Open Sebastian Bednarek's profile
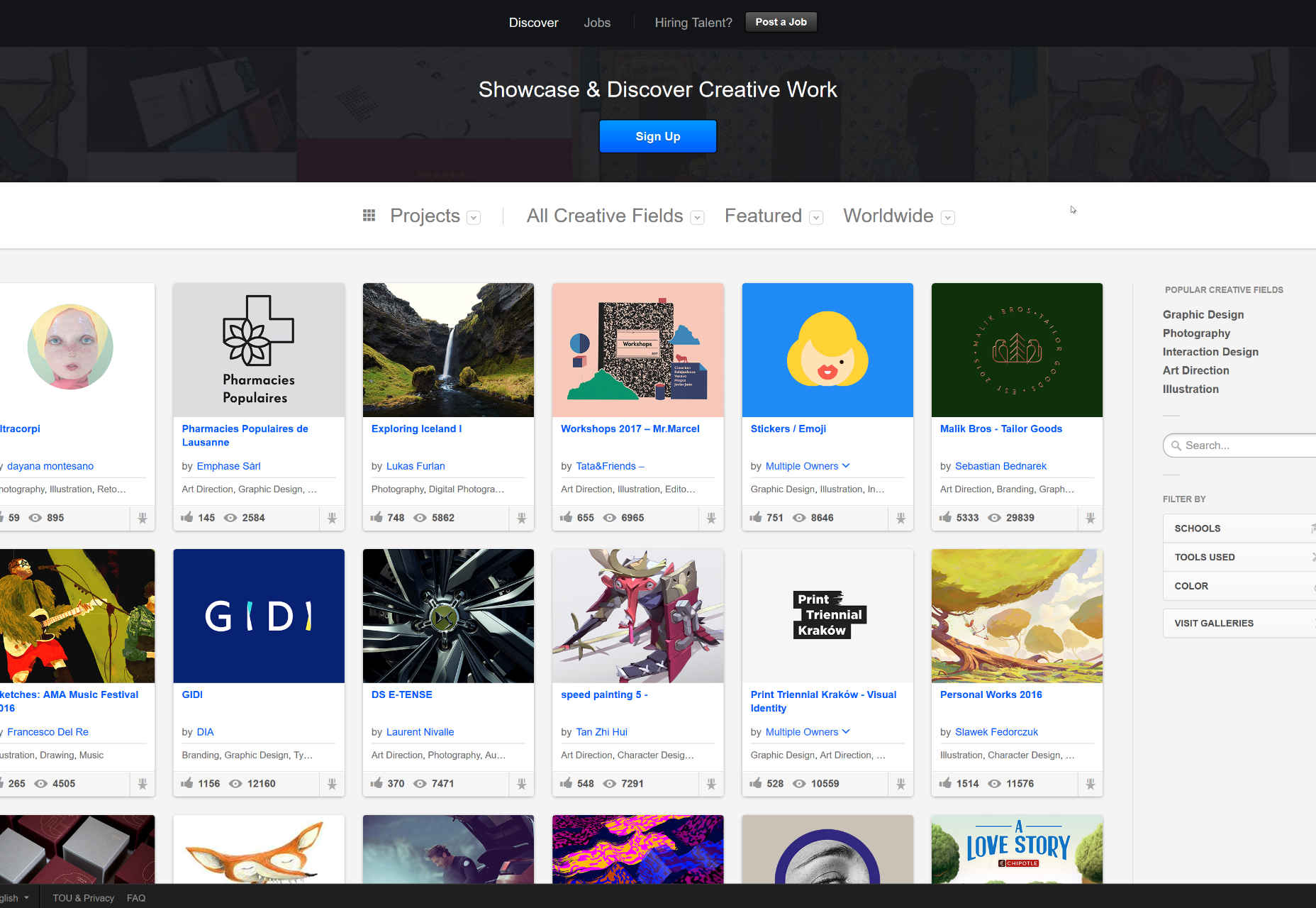Screen dimensions: 1316x908 (1000, 466)
